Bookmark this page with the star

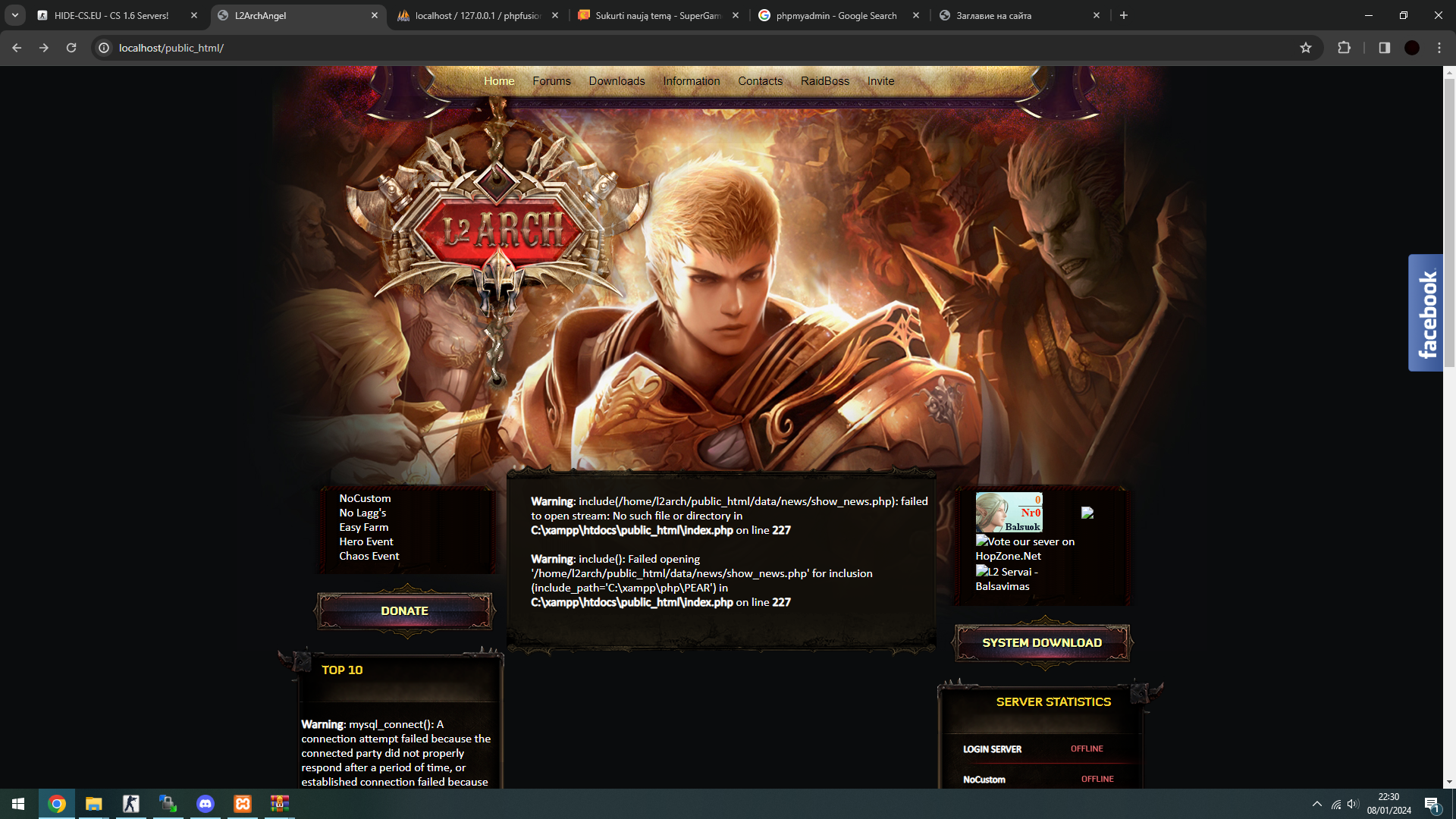pos(1306,48)
